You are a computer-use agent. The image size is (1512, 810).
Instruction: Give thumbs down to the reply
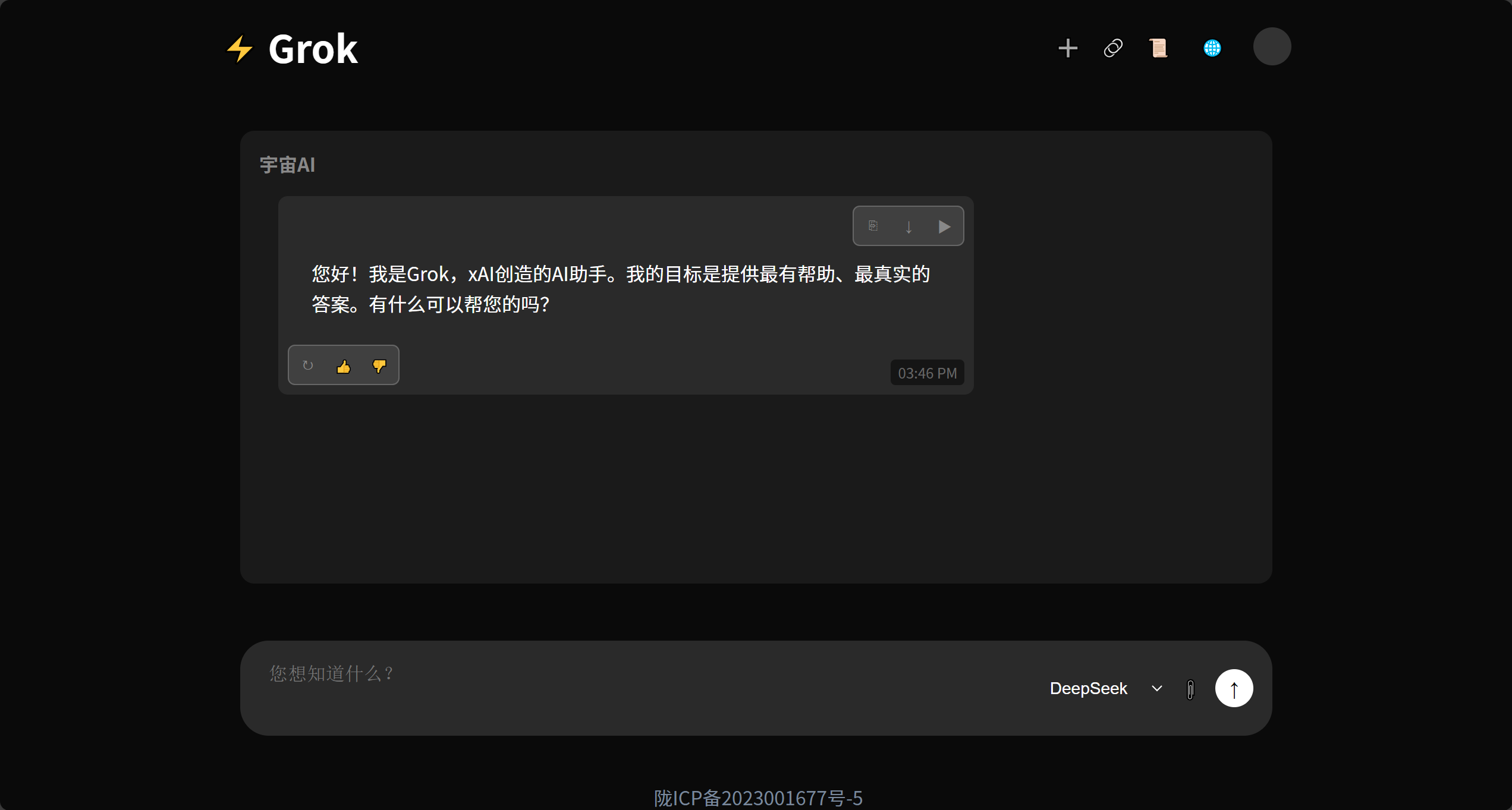379,366
